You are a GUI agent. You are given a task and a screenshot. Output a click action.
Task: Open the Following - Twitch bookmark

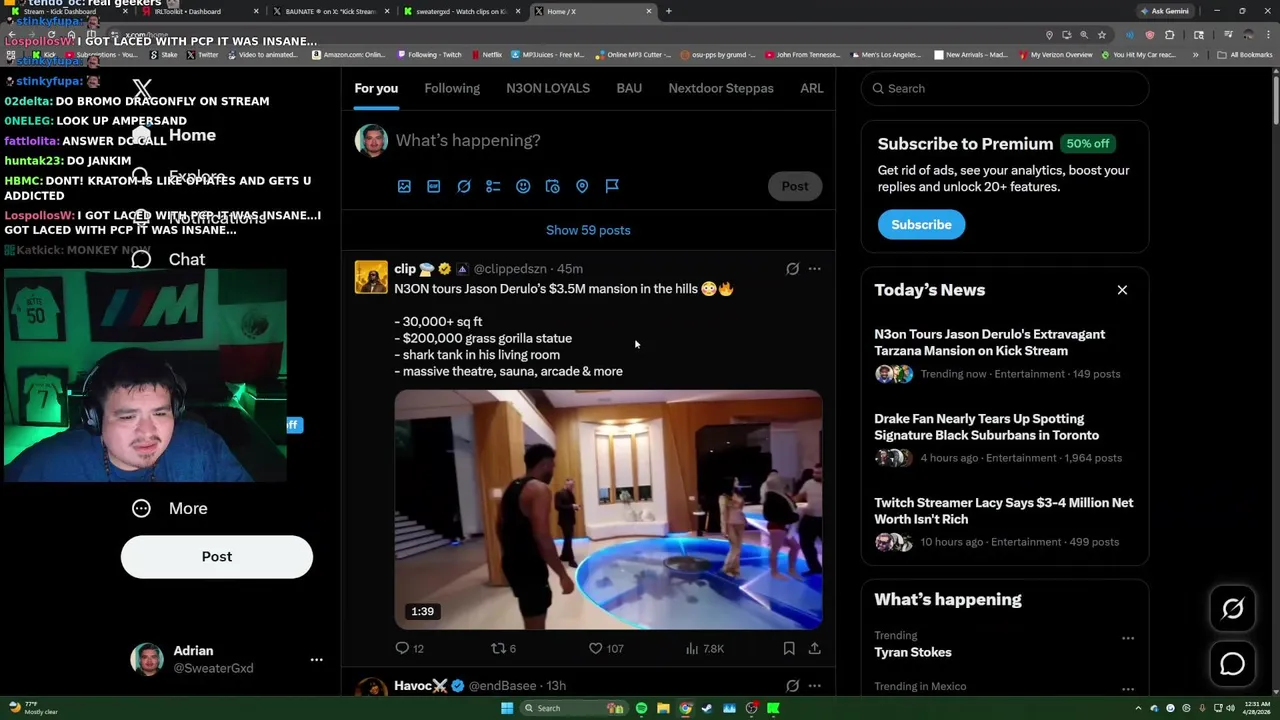pos(430,55)
